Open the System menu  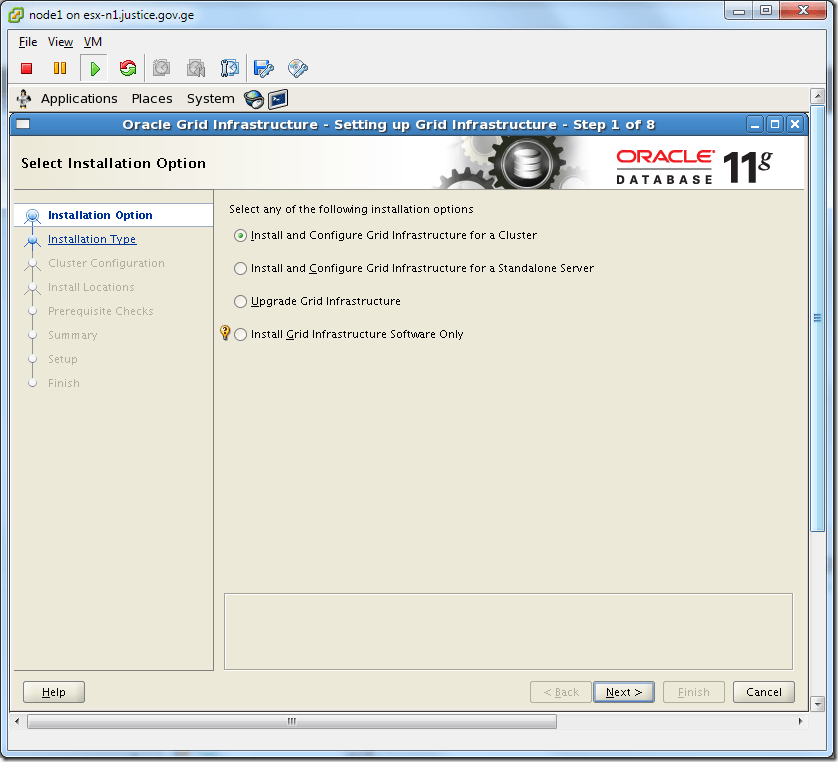(x=210, y=98)
